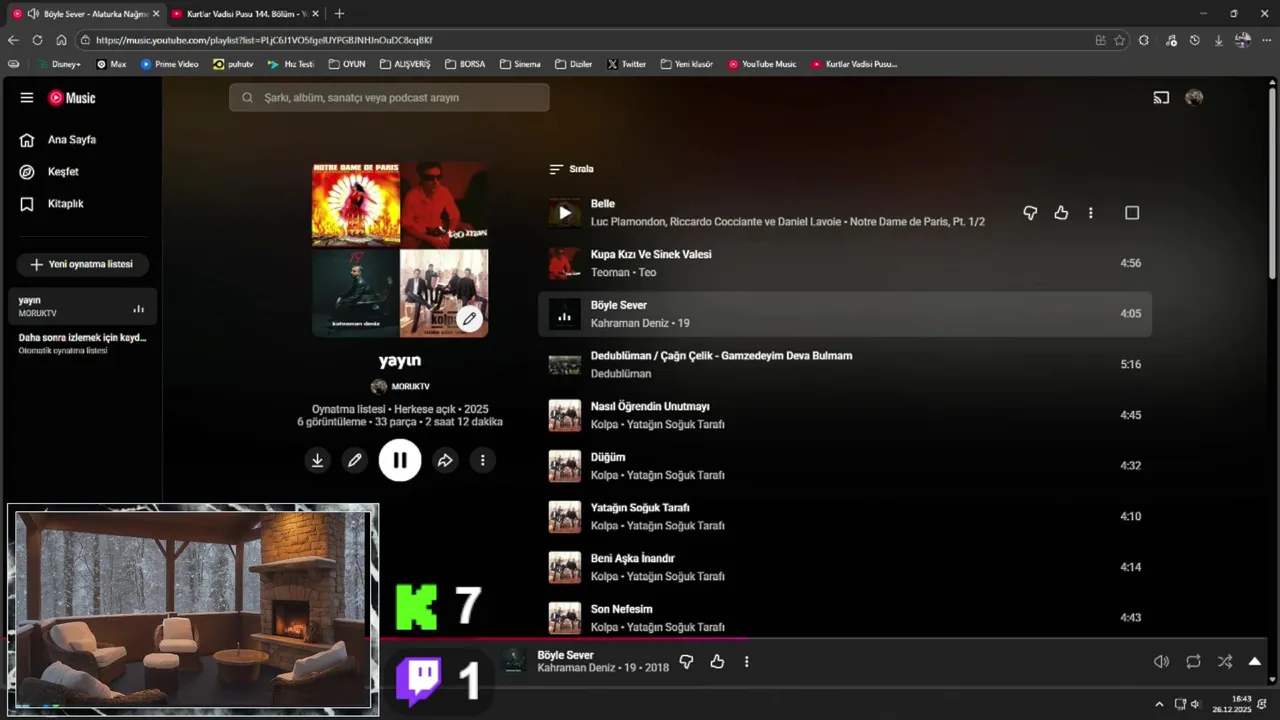Viewport: 1280px width, 720px height.
Task: Open more options for the yayın playlist
Action: pos(482,460)
